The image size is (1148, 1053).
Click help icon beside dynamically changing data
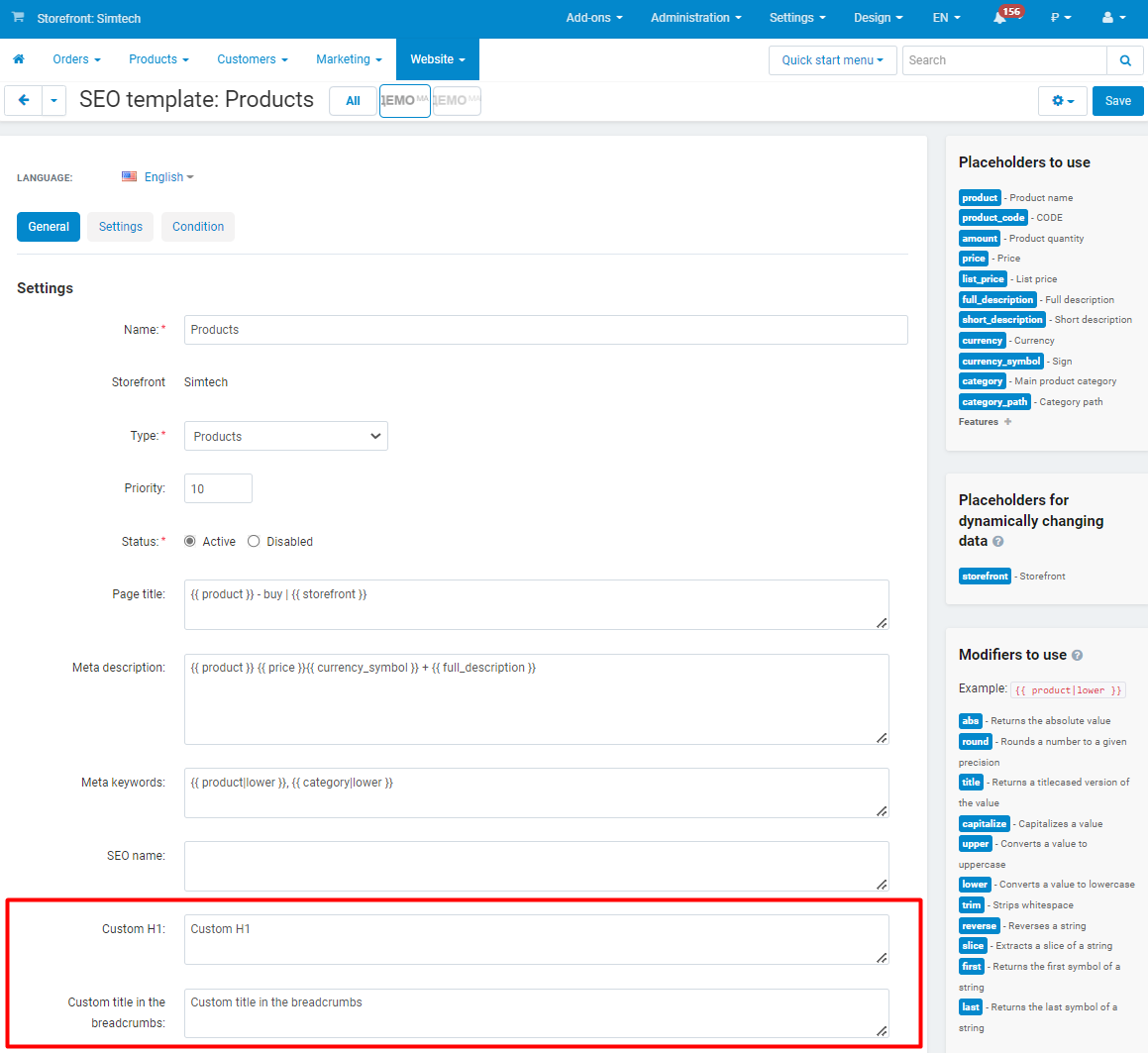(x=997, y=541)
